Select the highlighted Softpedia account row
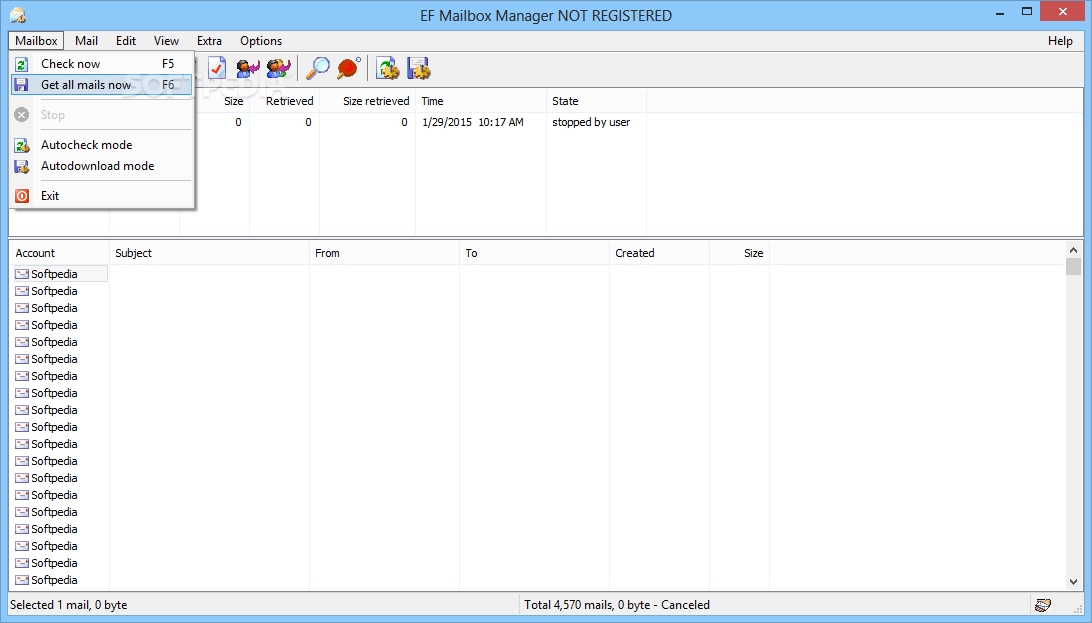 click(x=61, y=274)
